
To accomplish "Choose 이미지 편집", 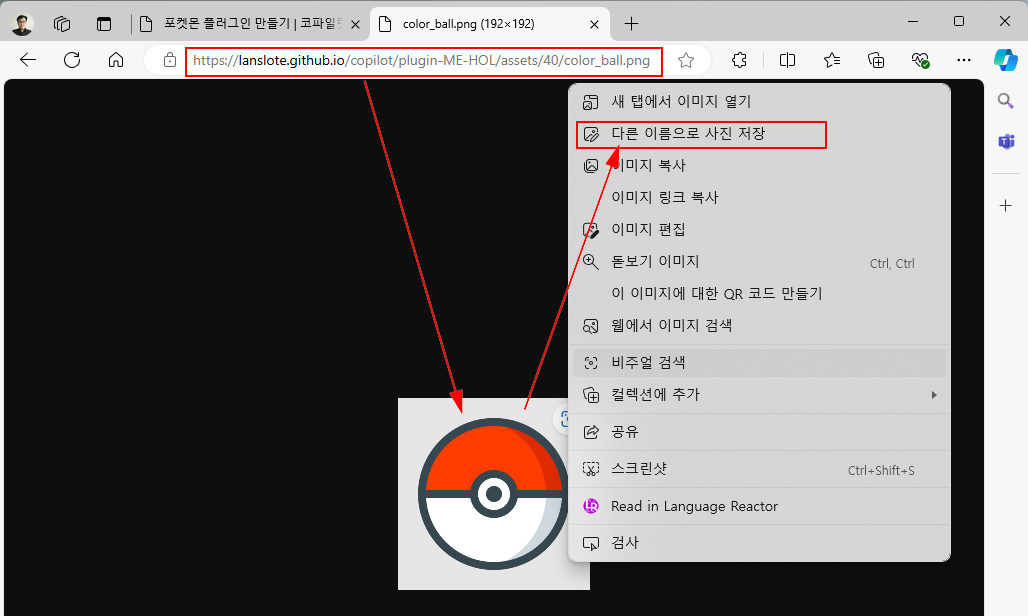I will tap(760, 230).
